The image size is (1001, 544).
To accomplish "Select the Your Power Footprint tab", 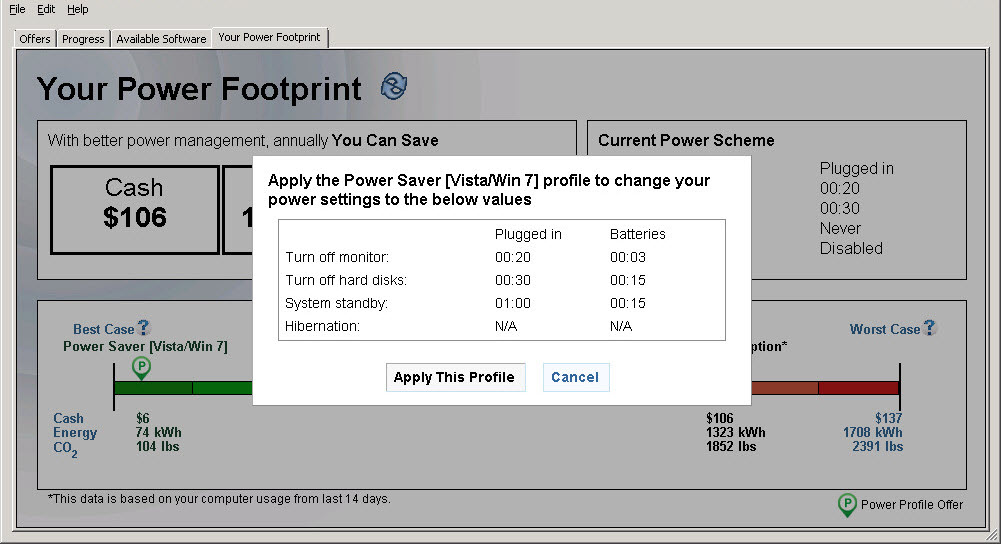I will [269, 38].
